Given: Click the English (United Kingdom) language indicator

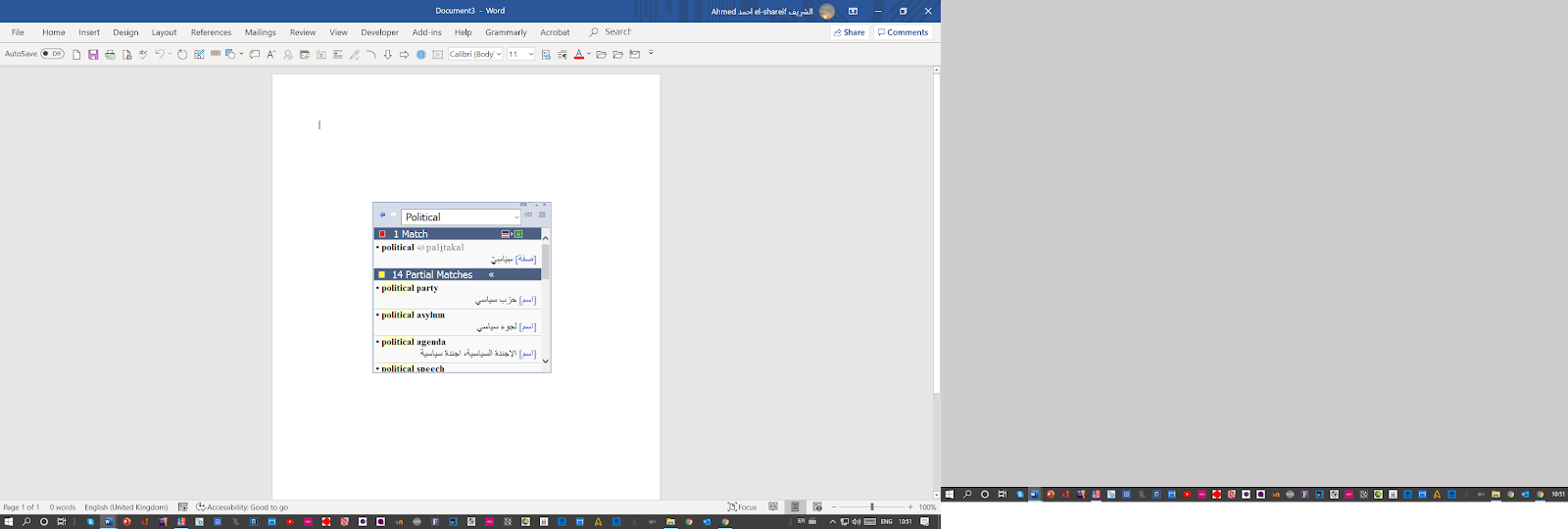Looking at the screenshot, I should pyautogui.click(x=125, y=507).
